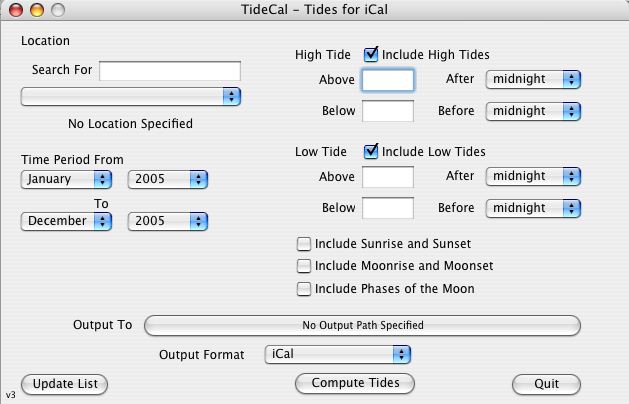
Task: Open the January start month dropdown
Action: pos(66,179)
